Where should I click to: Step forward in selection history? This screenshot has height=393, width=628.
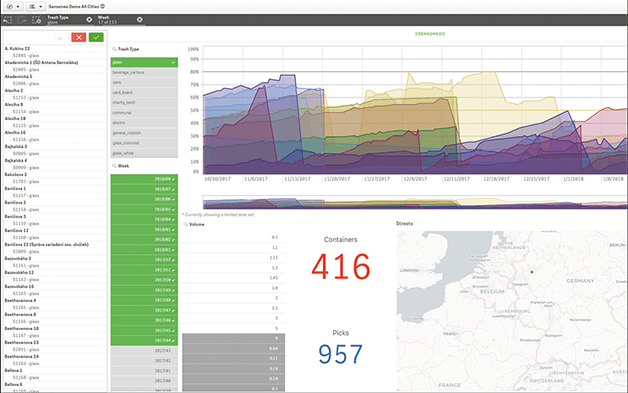point(22,20)
